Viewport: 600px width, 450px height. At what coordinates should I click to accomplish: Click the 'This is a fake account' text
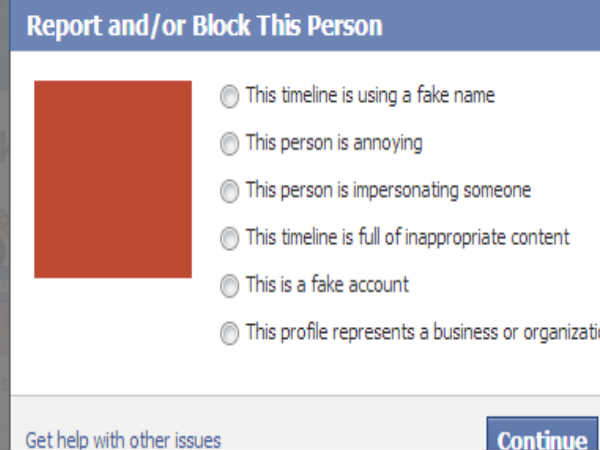(x=327, y=285)
